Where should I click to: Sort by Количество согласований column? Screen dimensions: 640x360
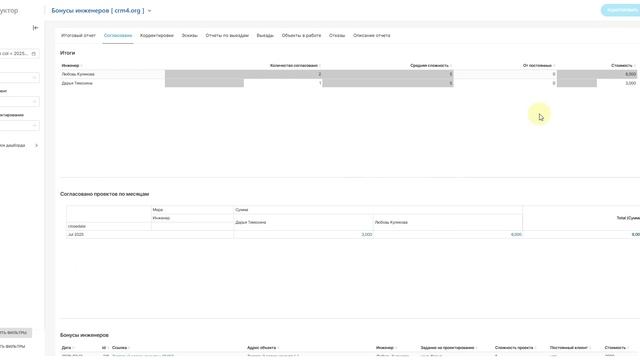[x=295, y=65]
